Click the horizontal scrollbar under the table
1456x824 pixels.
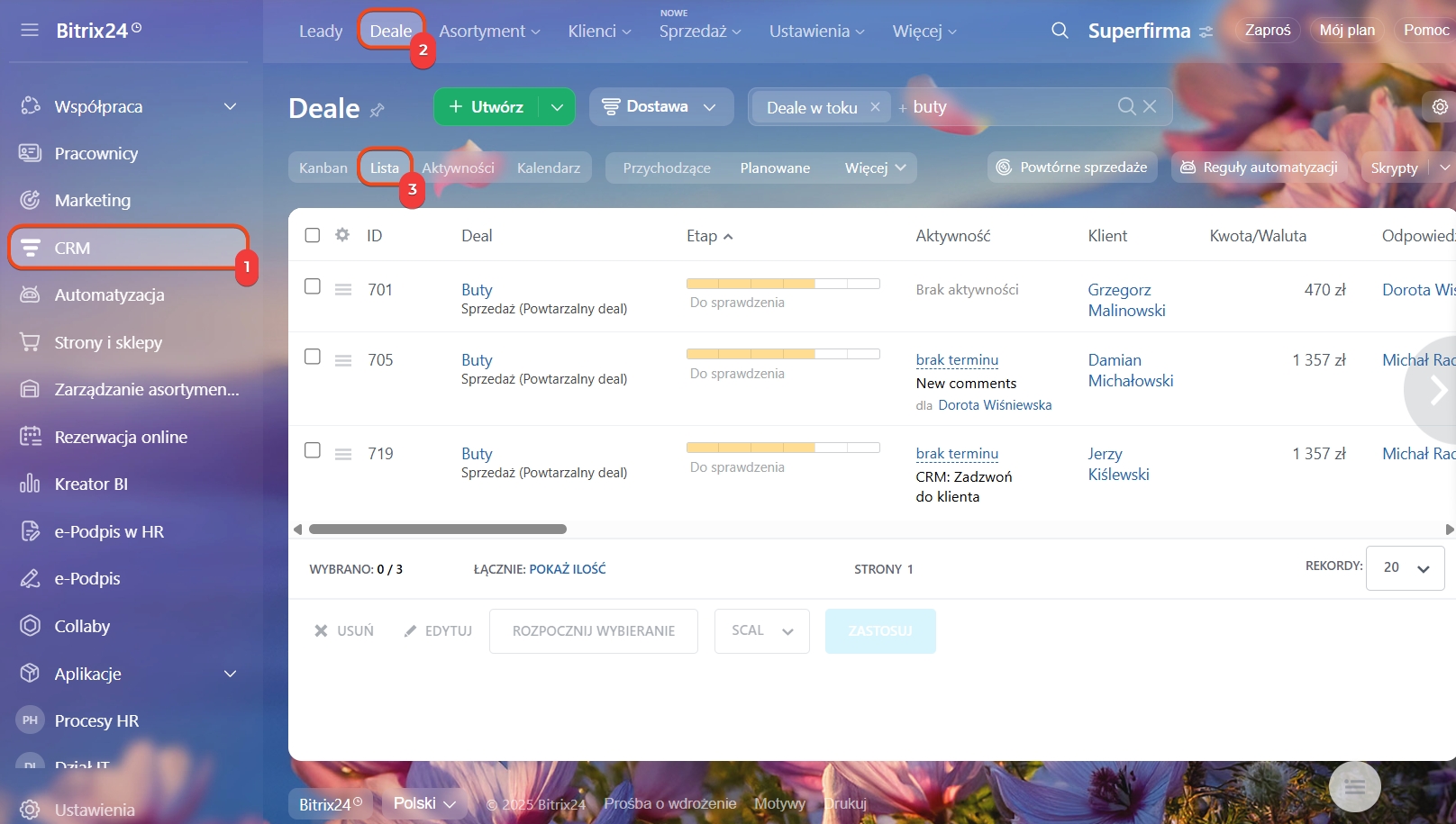(x=438, y=530)
